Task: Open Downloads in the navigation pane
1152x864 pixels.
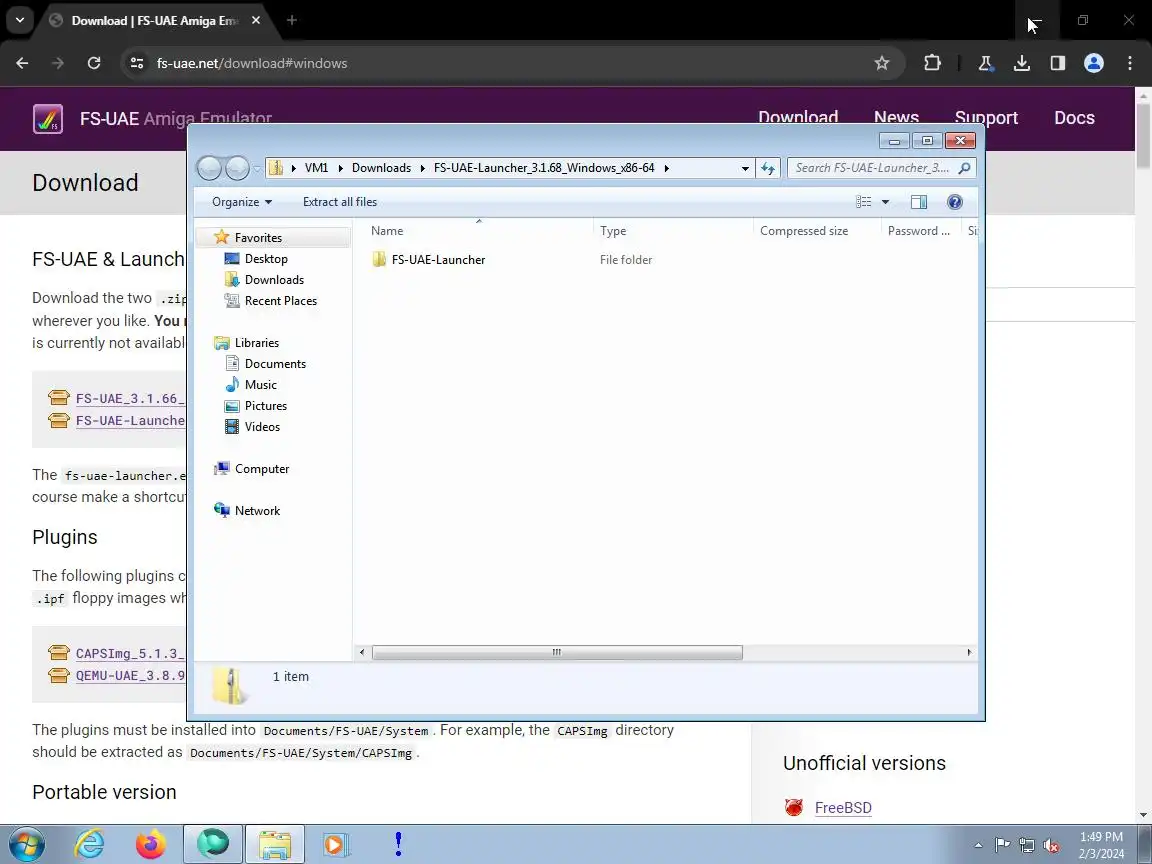Action: [274, 280]
